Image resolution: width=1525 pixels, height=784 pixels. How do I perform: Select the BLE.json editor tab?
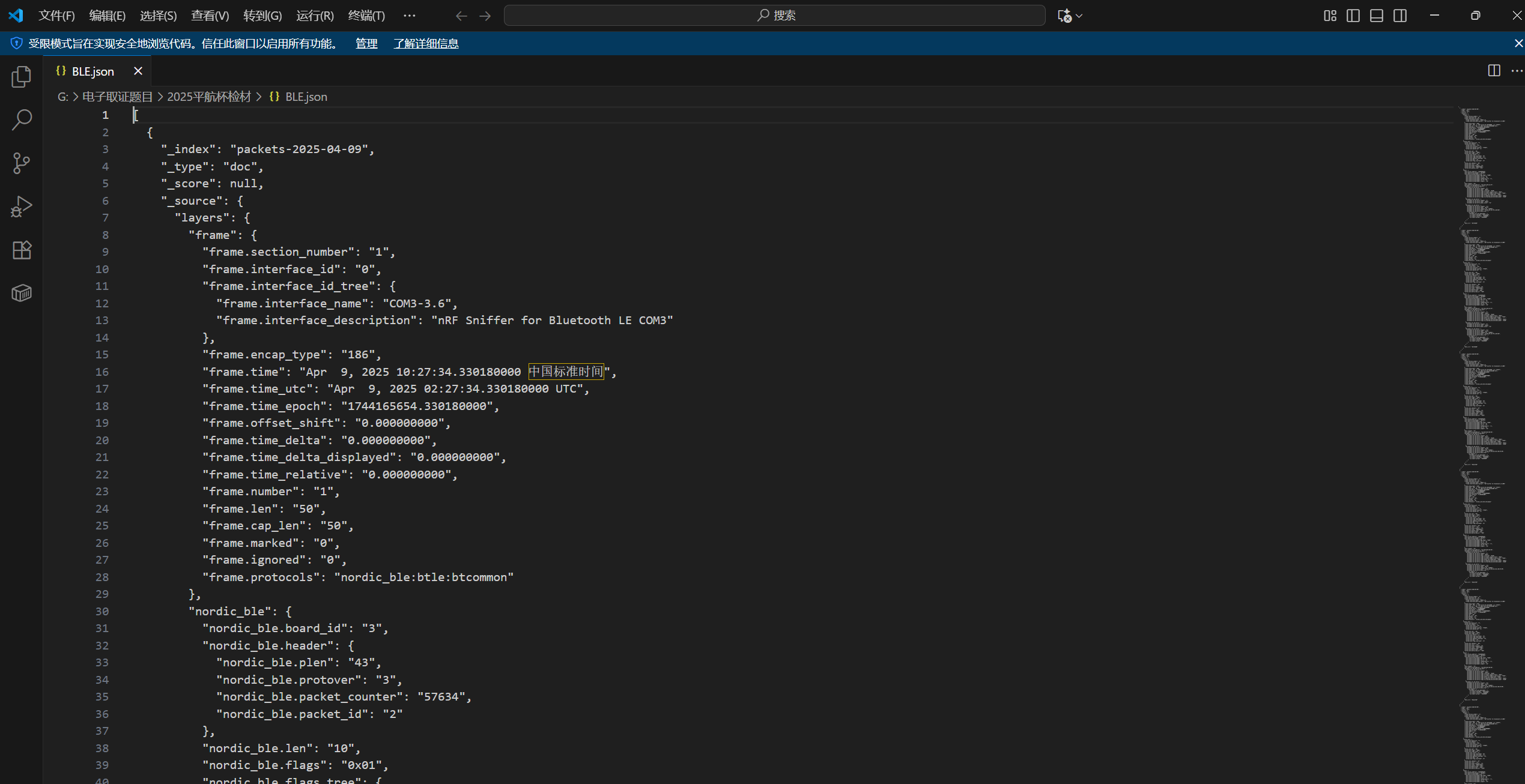[92, 71]
